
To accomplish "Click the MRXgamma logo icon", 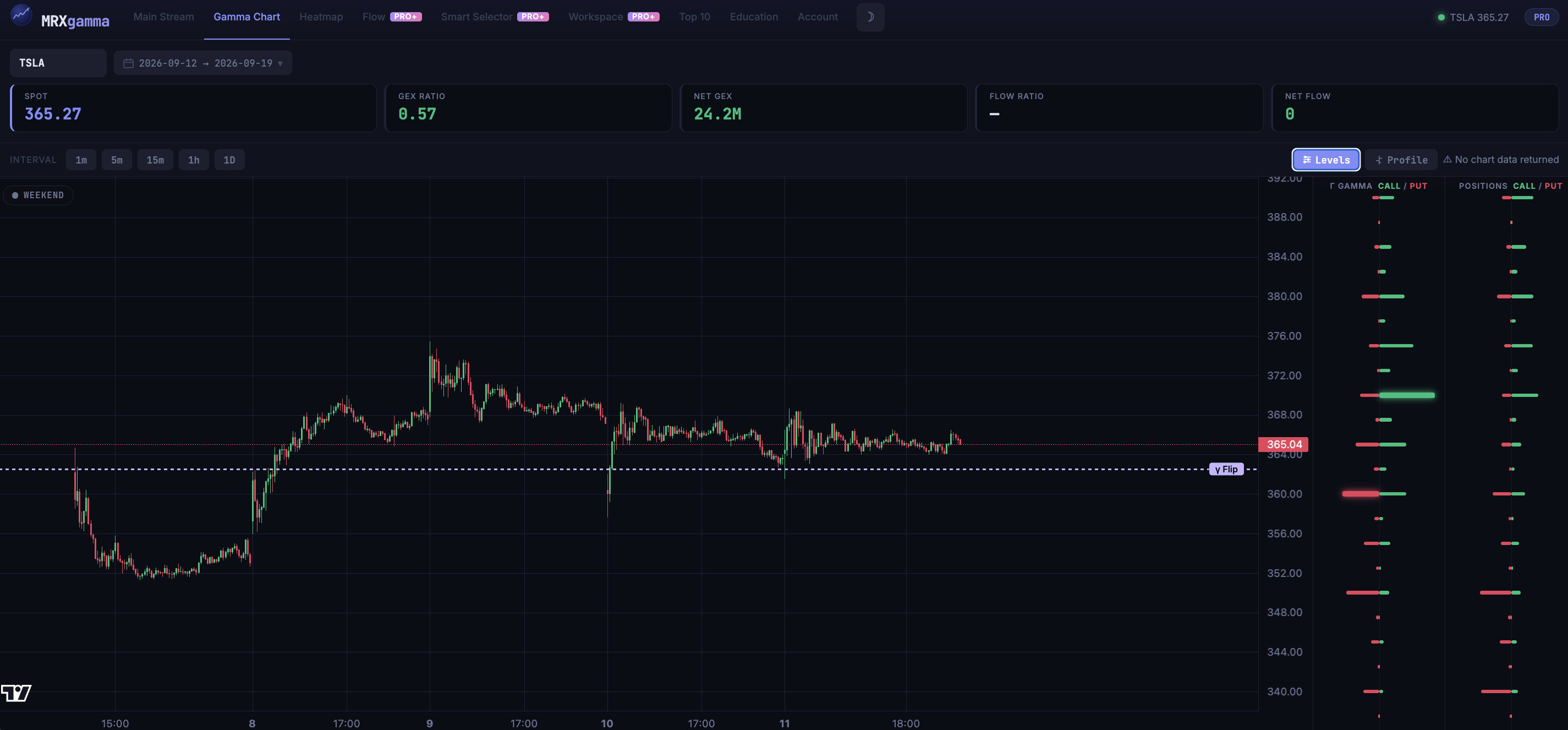I will coord(21,15).
